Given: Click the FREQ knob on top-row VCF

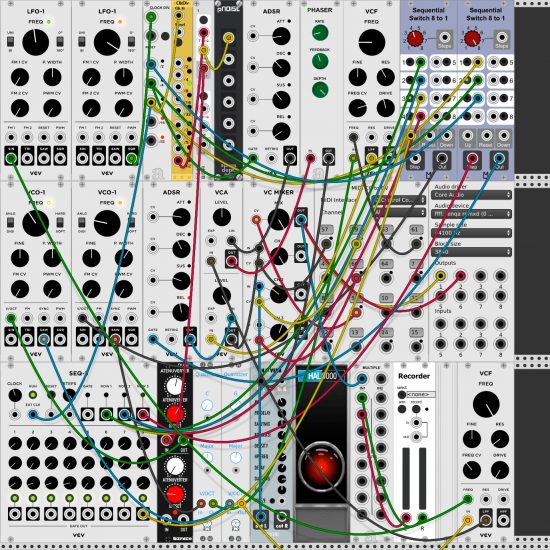Looking at the screenshot, I should click(x=372, y=42).
